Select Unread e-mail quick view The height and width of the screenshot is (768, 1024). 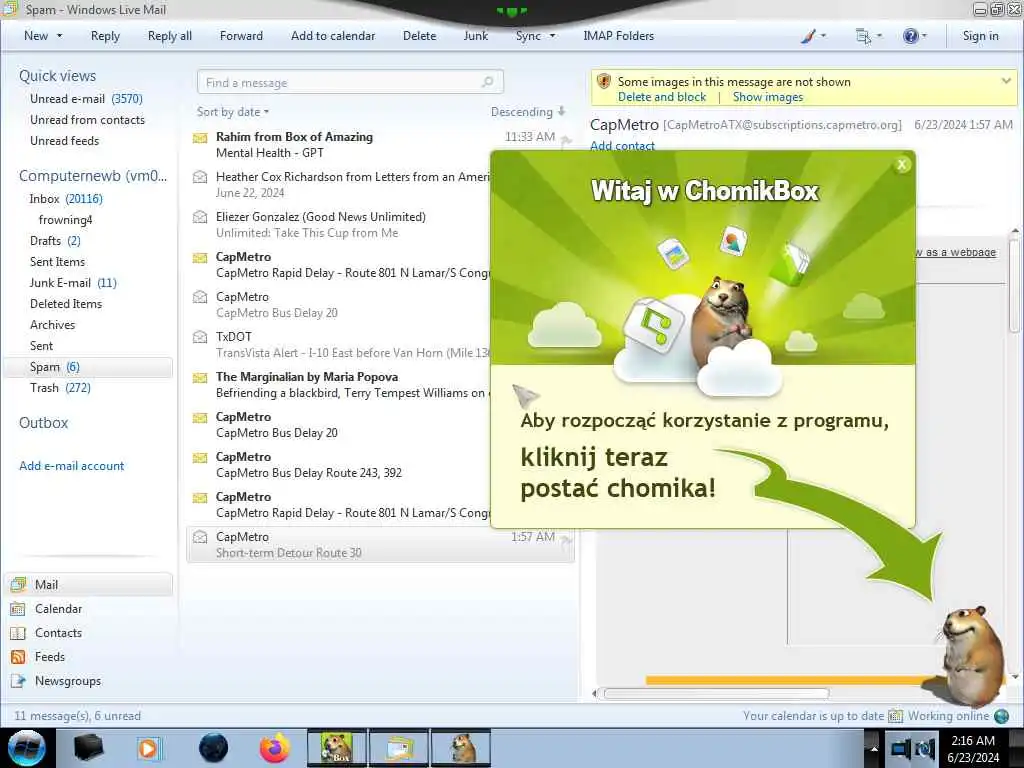(x=86, y=99)
